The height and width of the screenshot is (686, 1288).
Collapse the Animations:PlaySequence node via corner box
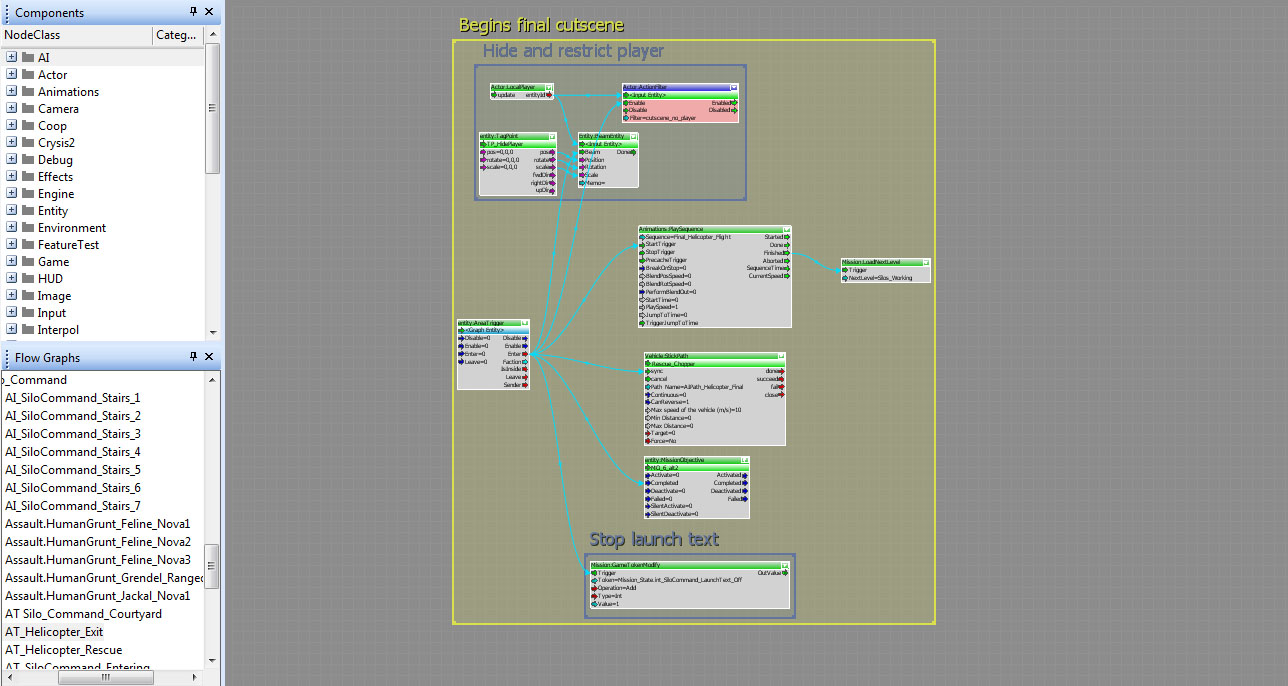(x=786, y=229)
